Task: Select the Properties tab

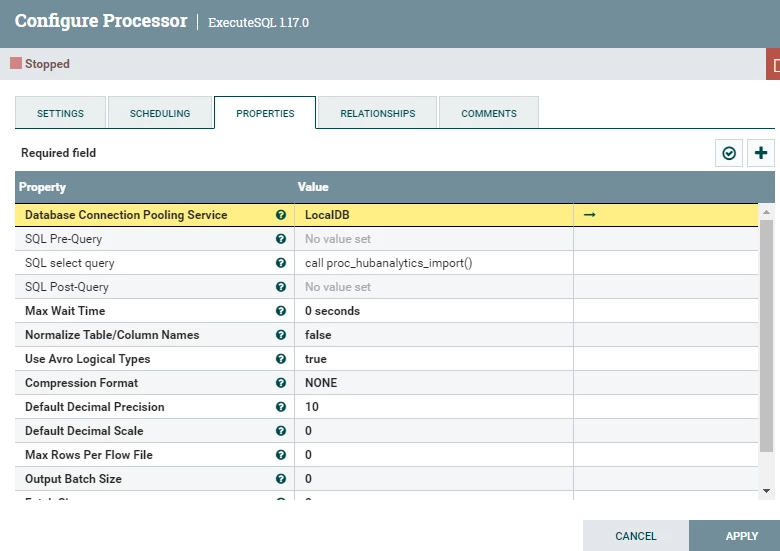Action: point(265,113)
